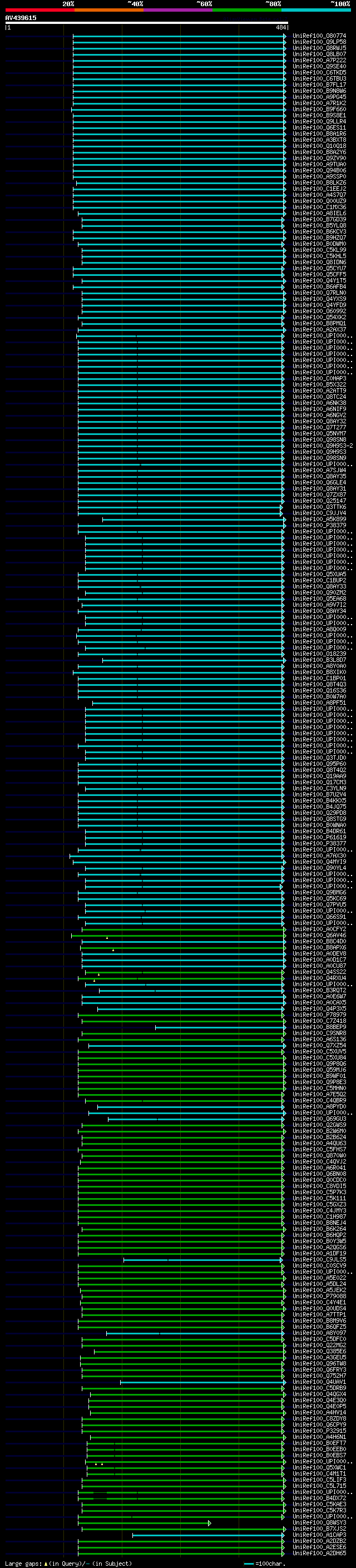
Task: Select the AV439615 query label
Action: pyautogui.click(x=21, y=18)
